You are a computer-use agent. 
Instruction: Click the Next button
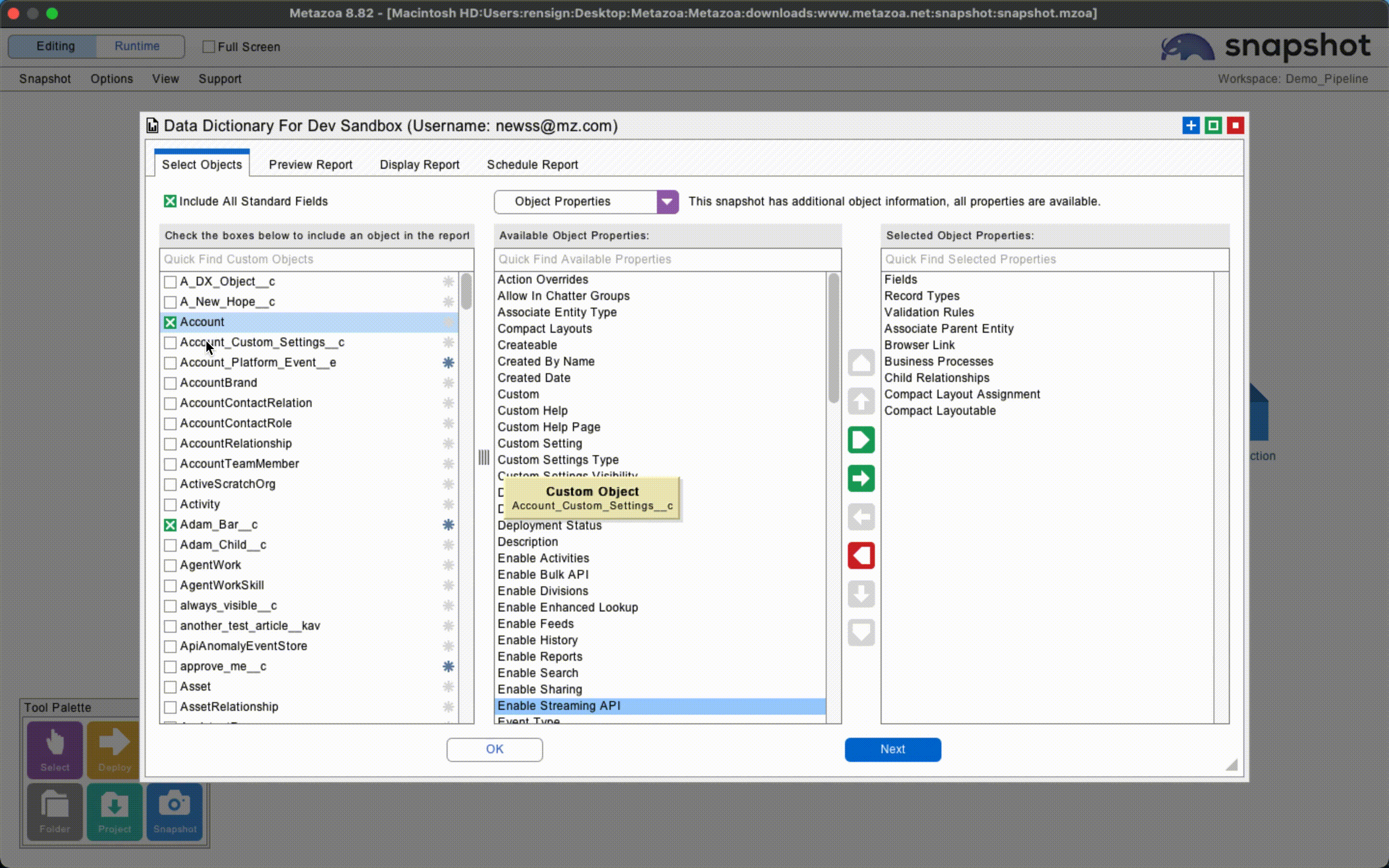893,749
